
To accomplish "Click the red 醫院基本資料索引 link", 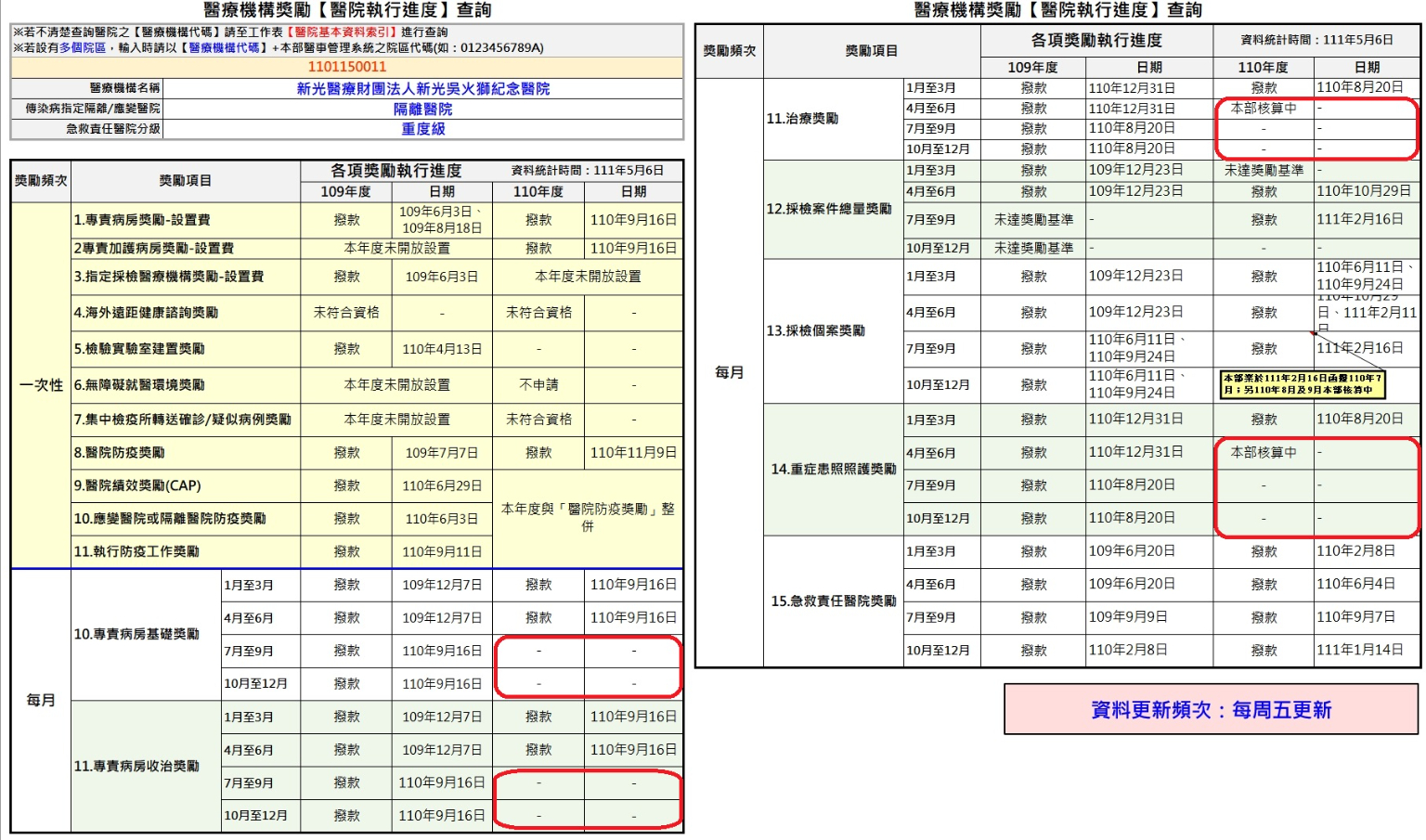I will [x=342, y=32].
